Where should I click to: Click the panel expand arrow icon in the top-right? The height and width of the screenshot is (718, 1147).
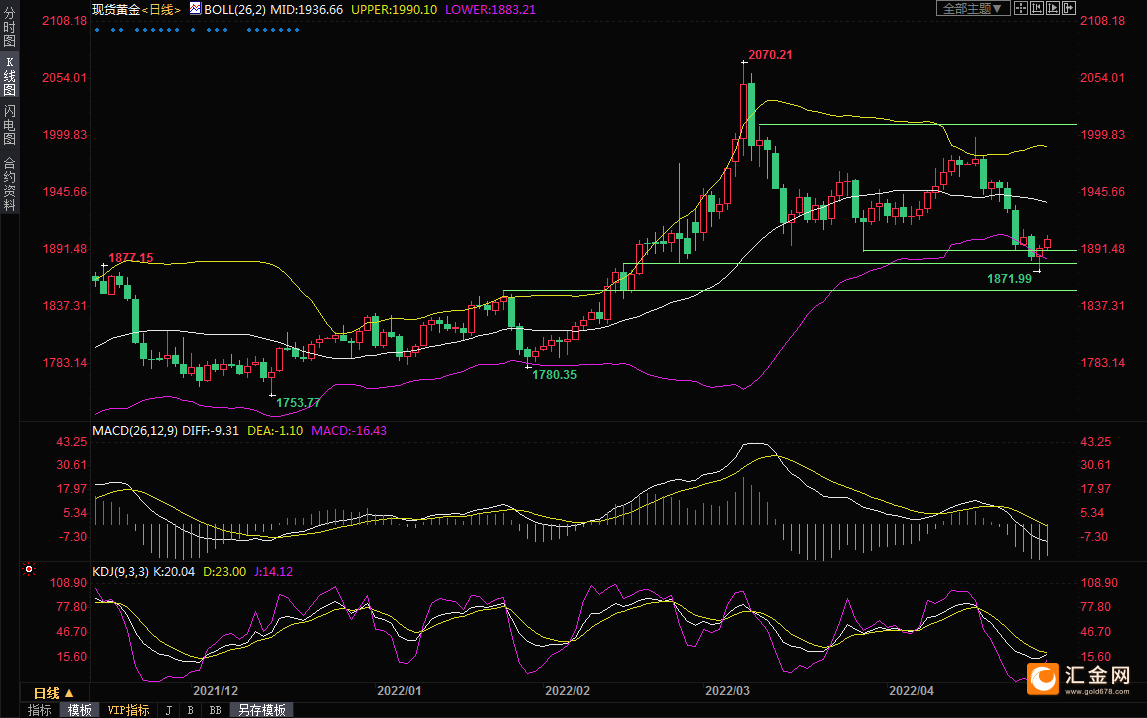[x=1069, y=8]
